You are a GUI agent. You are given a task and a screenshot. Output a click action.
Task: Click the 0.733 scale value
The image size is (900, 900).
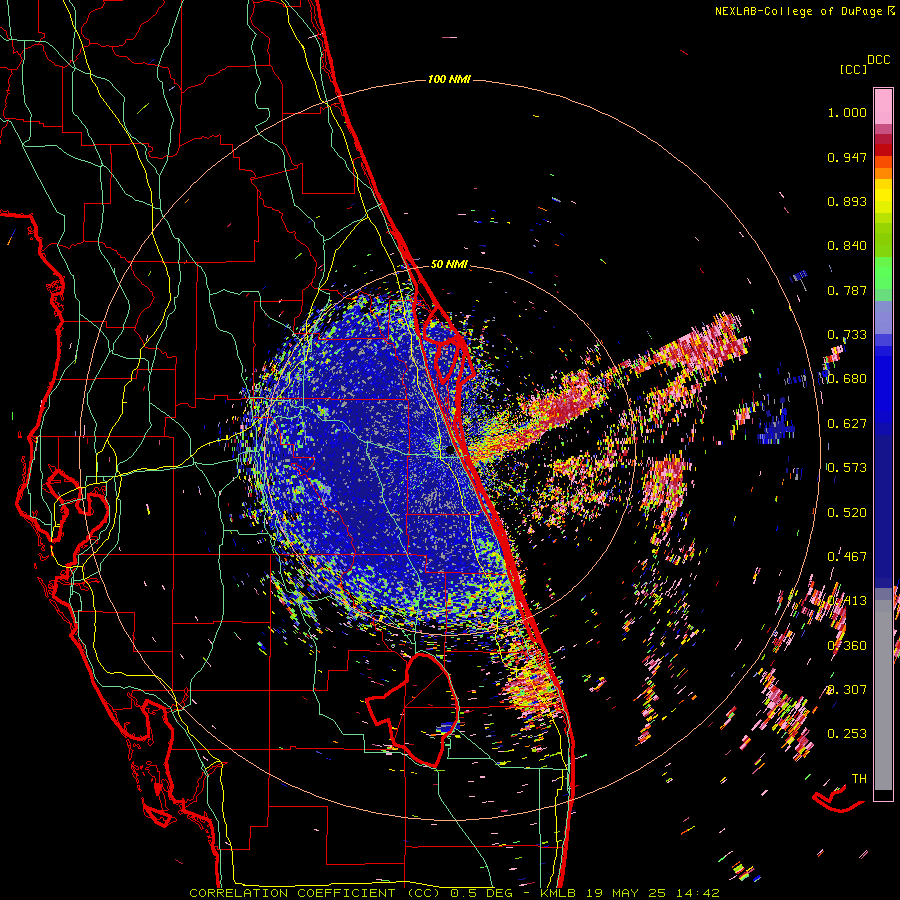point(847,335)
